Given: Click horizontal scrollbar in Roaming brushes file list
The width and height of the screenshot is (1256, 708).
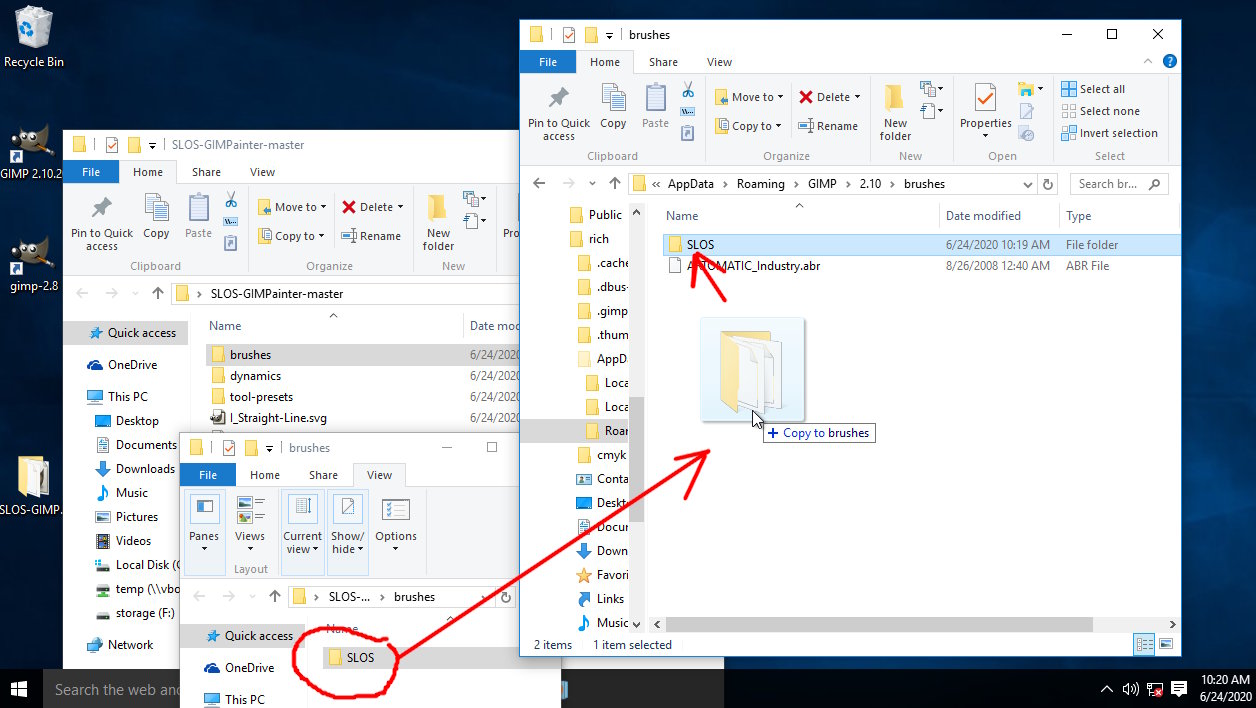Looking at the screenshot, I should 878,624.
